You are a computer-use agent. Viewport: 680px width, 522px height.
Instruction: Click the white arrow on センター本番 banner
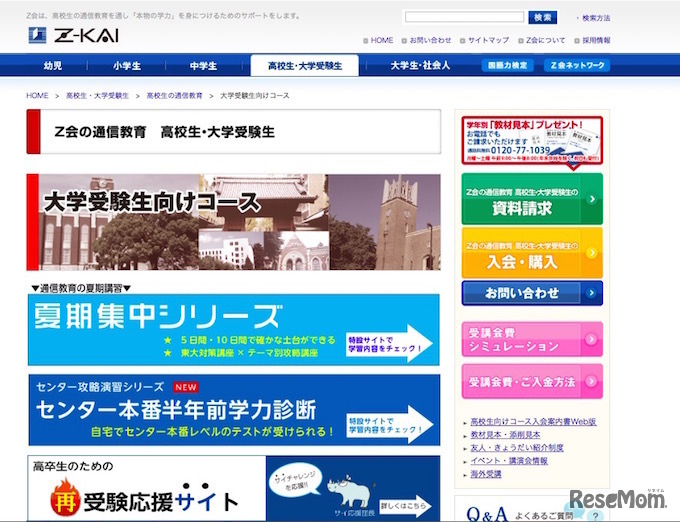pyautogui.click(x=390, y=424)
